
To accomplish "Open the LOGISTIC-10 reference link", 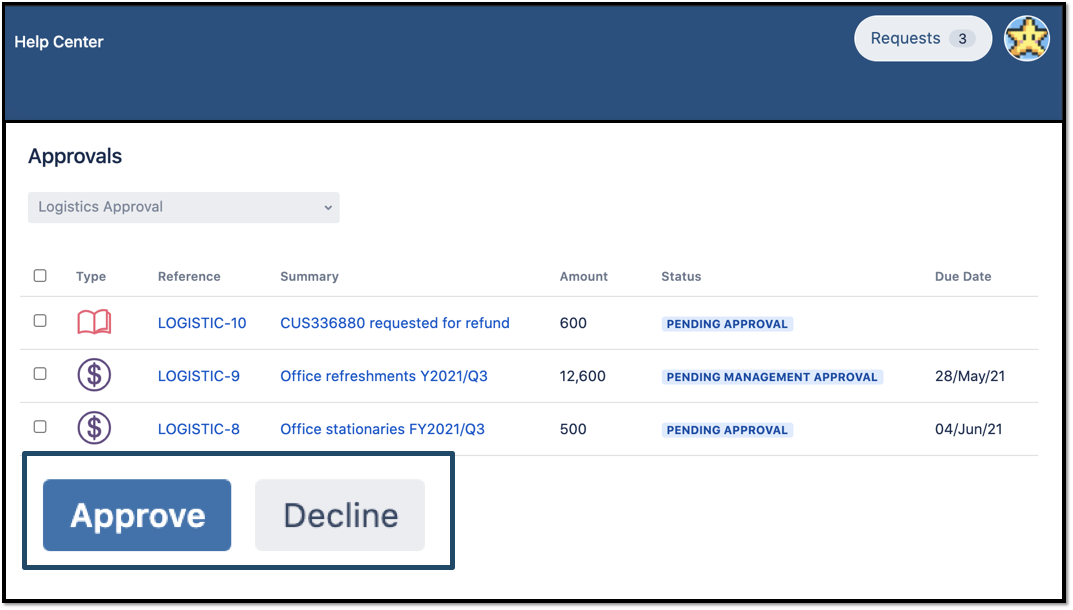I will coord(202,323).
